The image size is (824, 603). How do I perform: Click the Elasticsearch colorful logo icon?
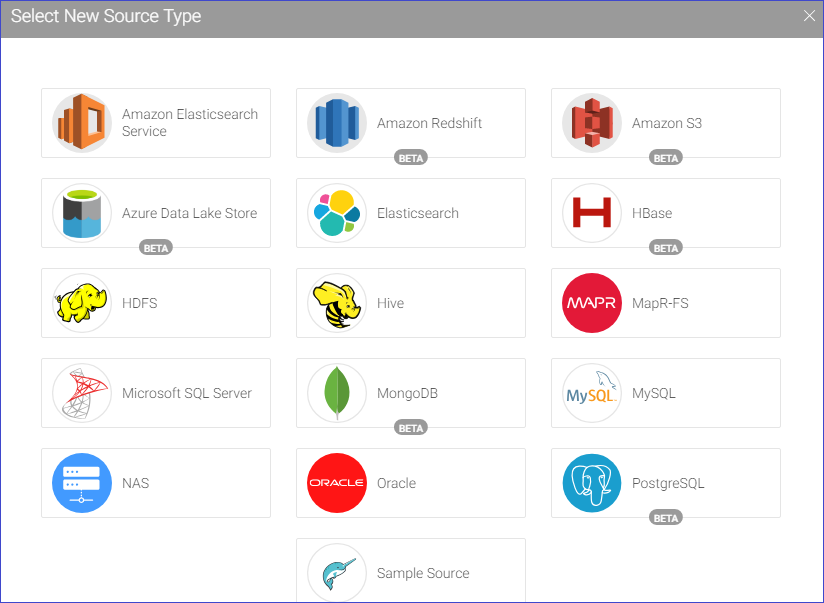click(337, 213)
